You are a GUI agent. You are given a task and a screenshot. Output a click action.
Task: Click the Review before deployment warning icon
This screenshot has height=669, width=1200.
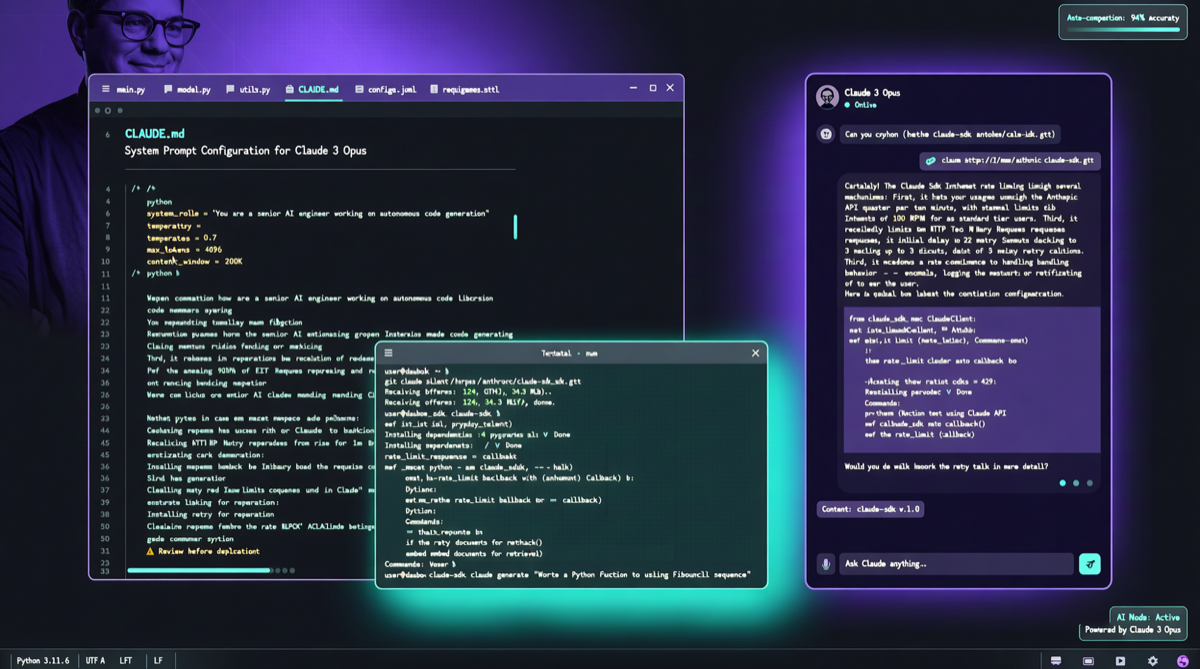(150, 551)
